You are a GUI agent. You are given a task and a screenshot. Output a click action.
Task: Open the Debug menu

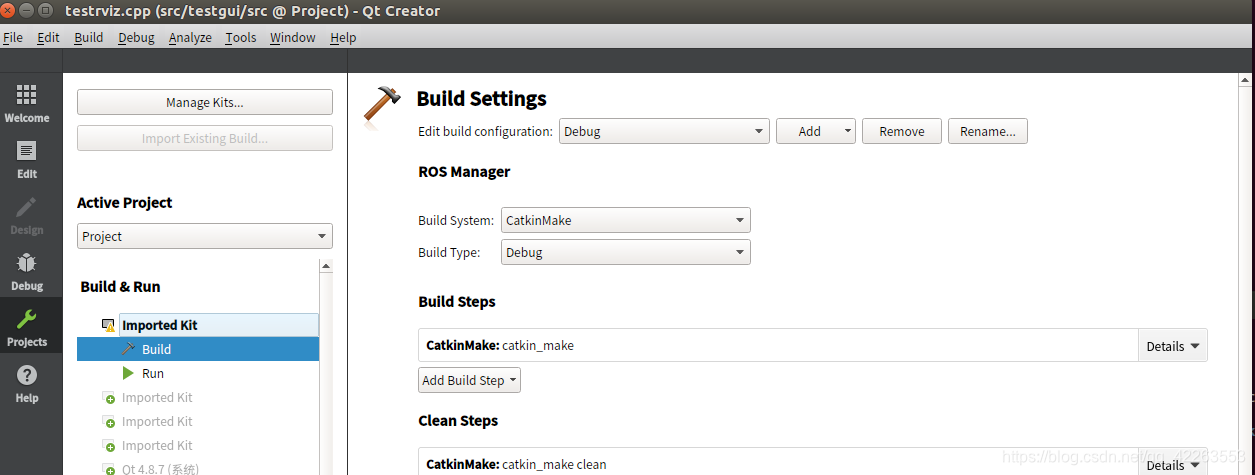click(136, 37)
